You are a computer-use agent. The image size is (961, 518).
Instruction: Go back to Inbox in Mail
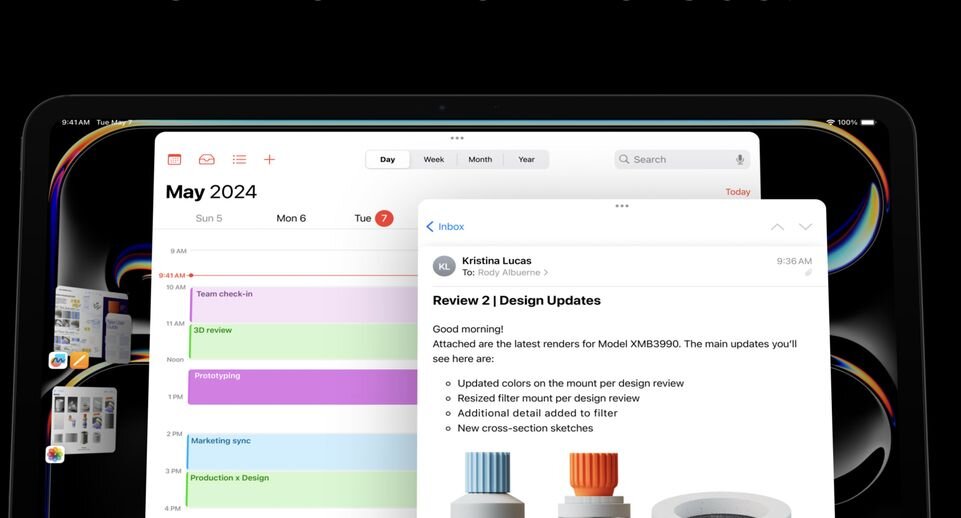click(x=445, y=227)
